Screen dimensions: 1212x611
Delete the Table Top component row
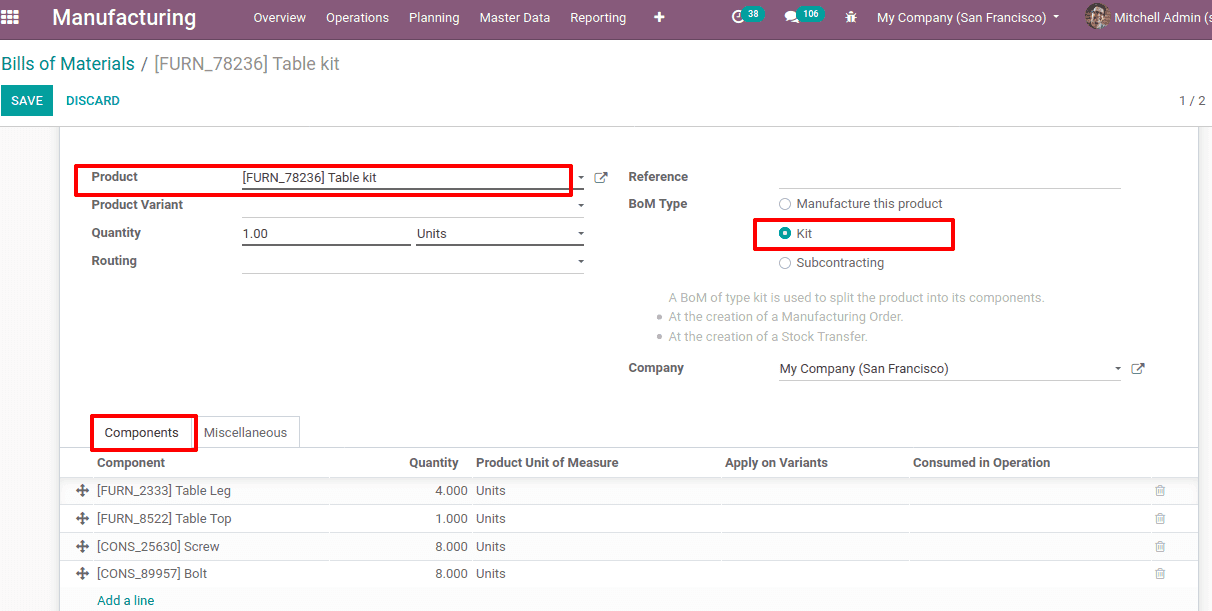pos(1160,519)
